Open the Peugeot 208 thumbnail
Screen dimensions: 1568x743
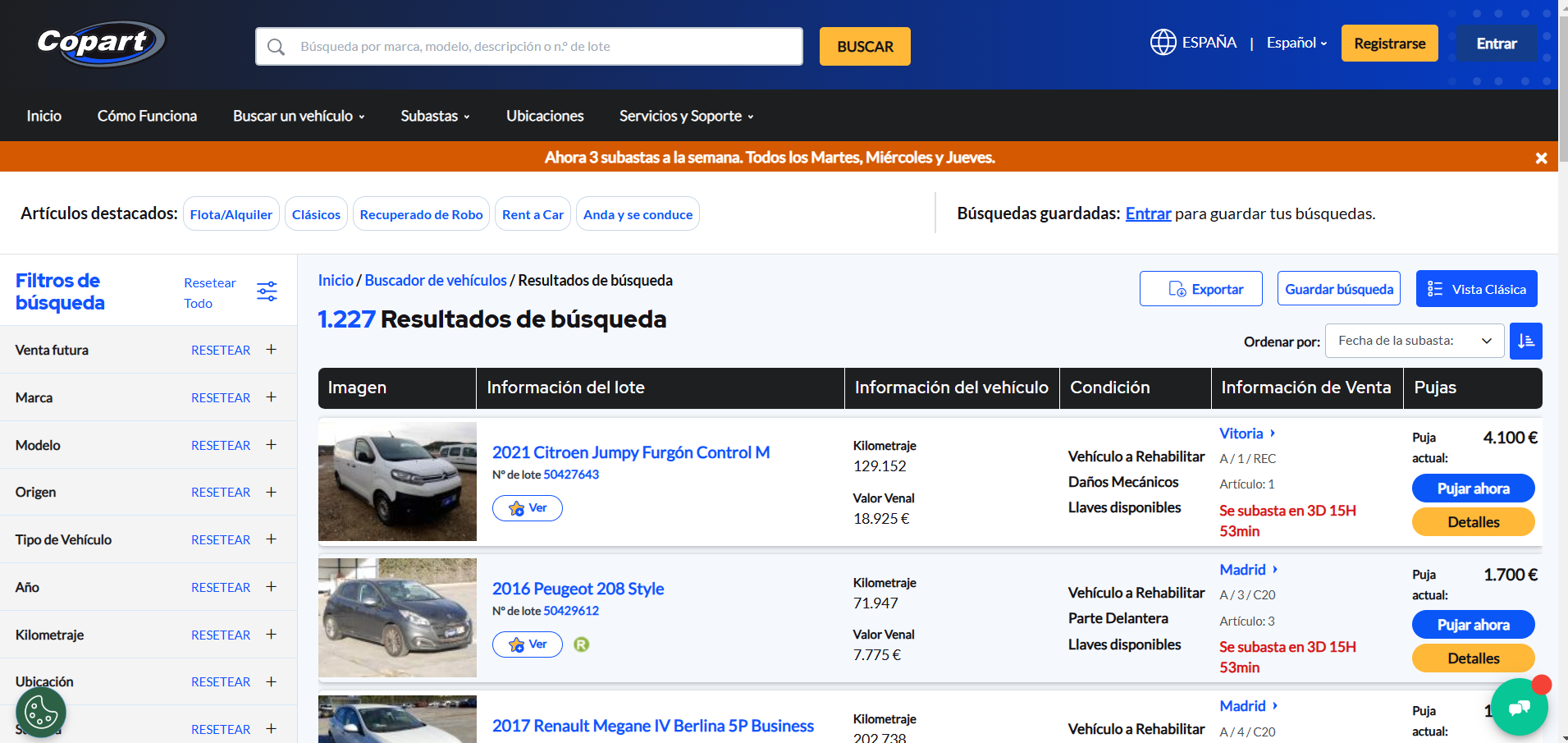pyautogui.click(x=397, y=618)
